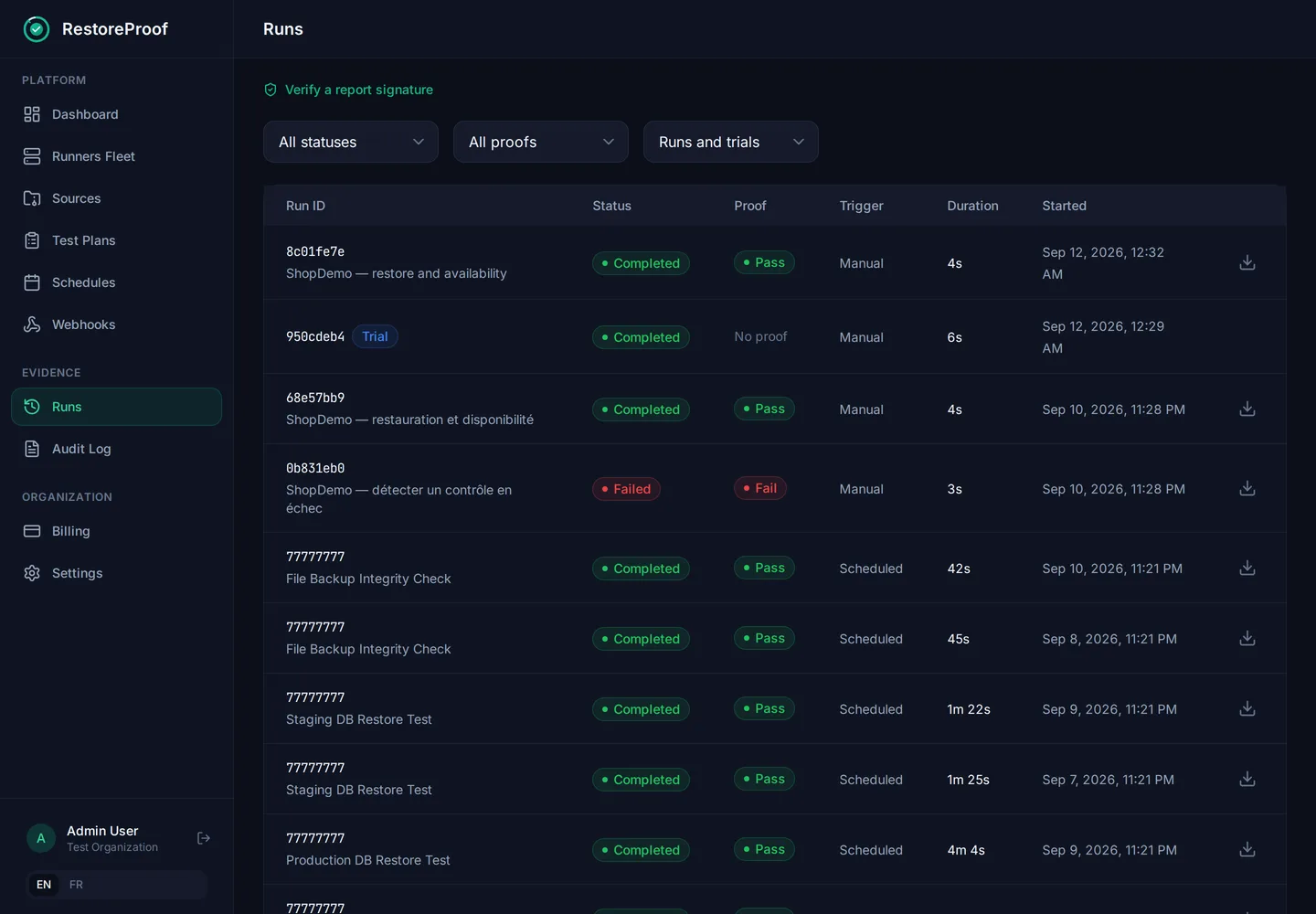
Task: Click the RestoreProof logo icon
Action: click(37, 29)
